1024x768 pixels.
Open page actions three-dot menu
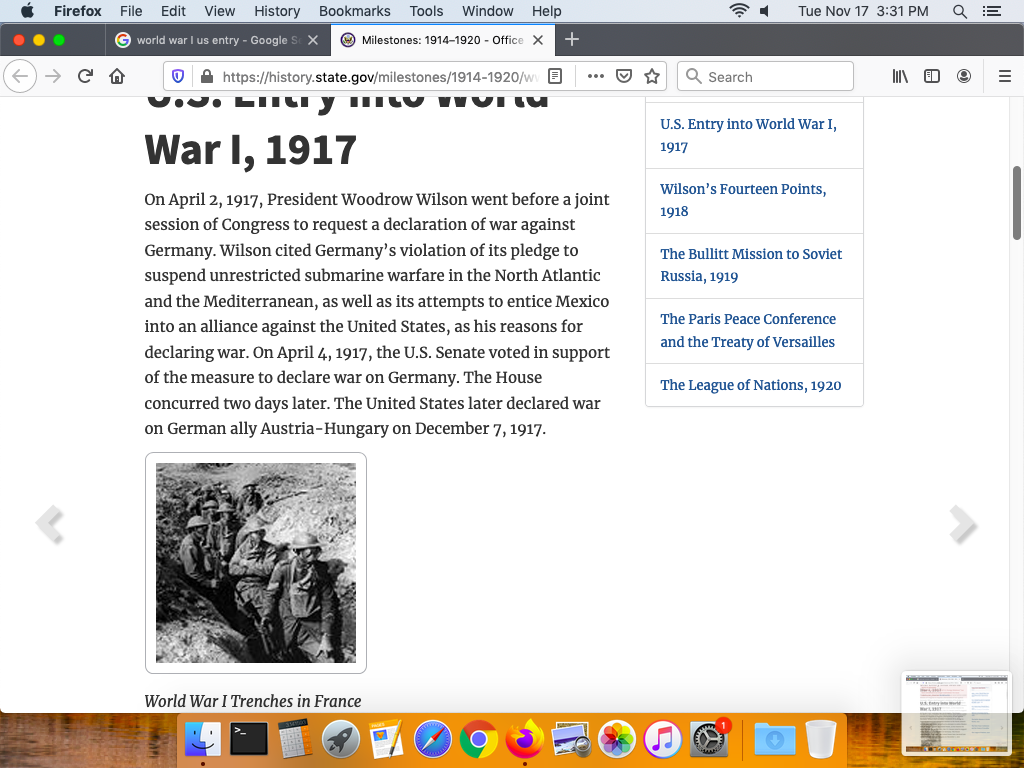[596, 77]
